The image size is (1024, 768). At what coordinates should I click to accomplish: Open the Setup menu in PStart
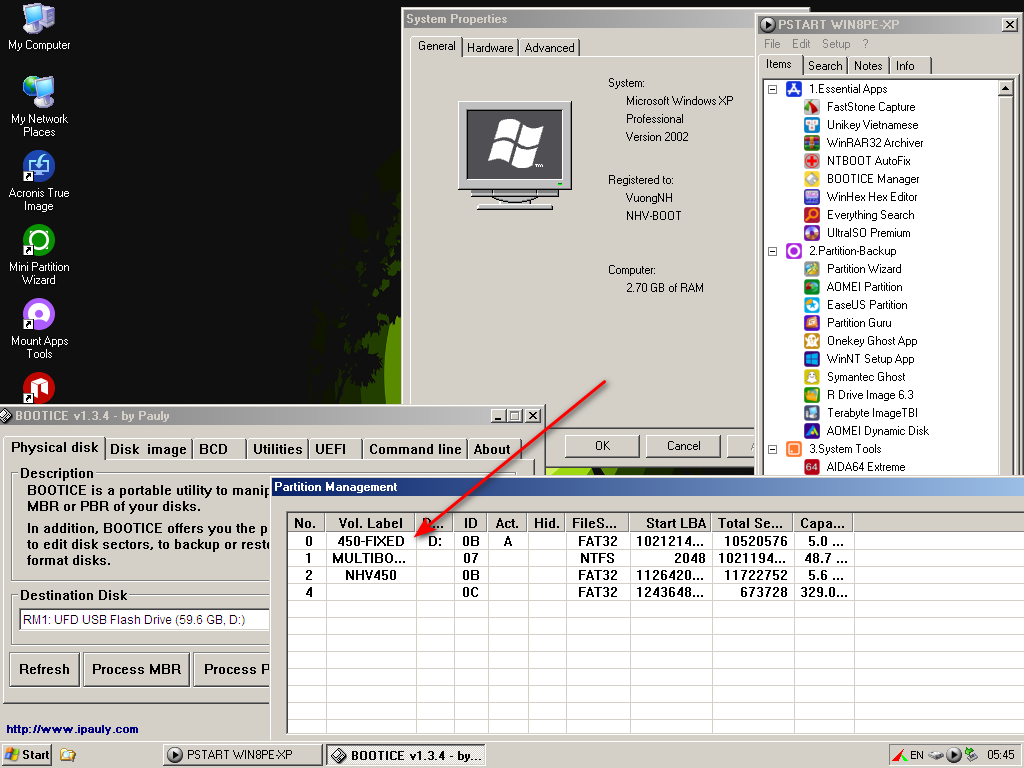[836, 44]
